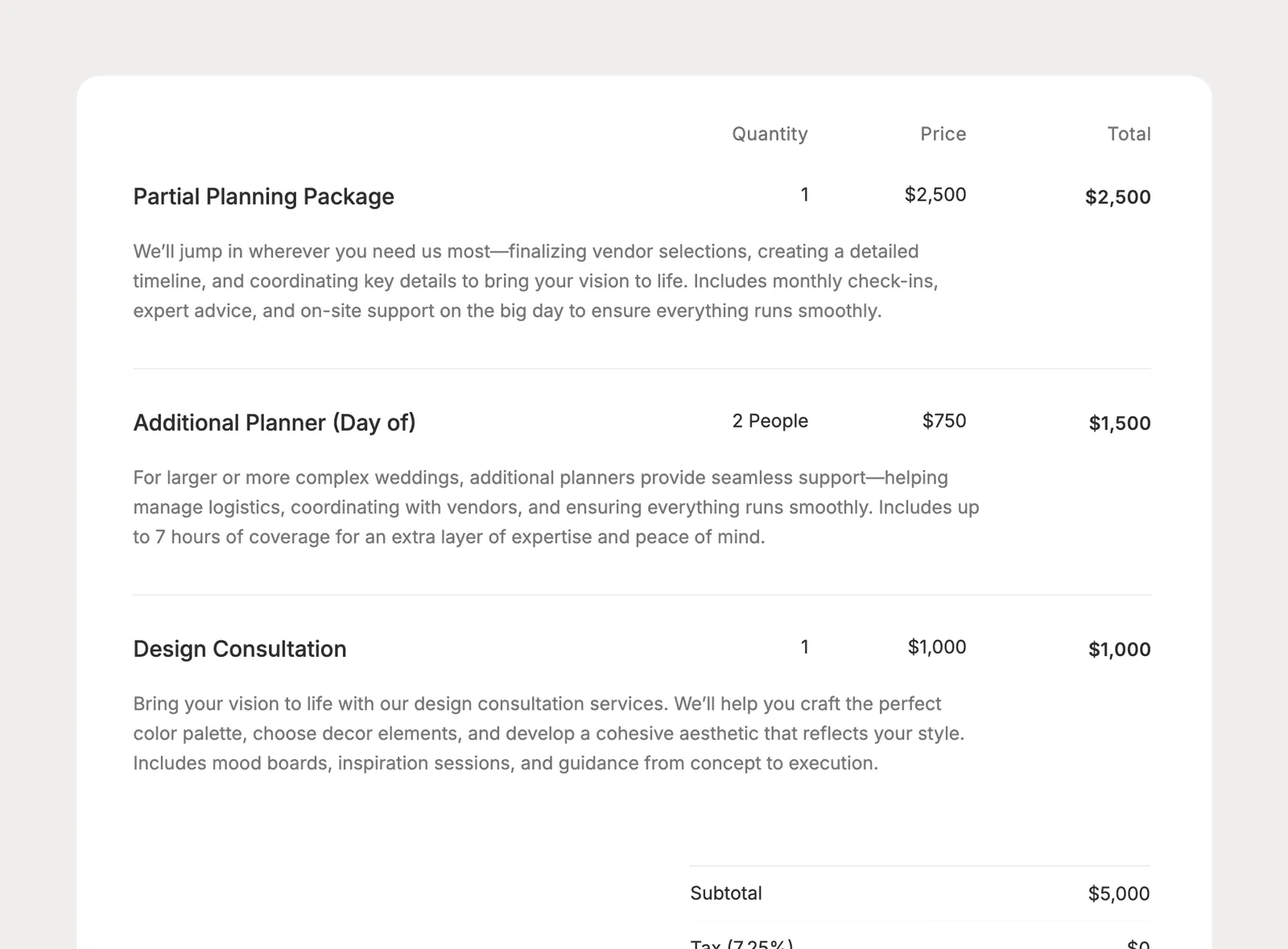Select the bold $1,500 line total
This screenshot has width=1288, height=949.
pyautogui.click(x=1120, y=423)
